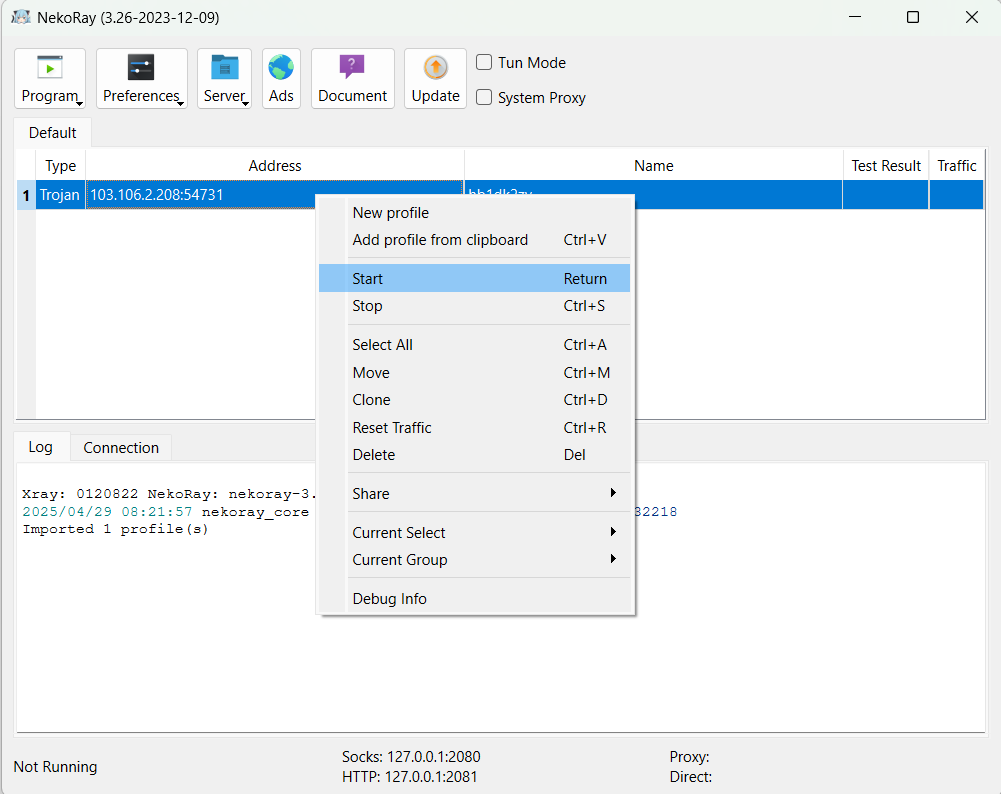
Task: Click the Program toolbar icon
Action: (x=50, y=68)
